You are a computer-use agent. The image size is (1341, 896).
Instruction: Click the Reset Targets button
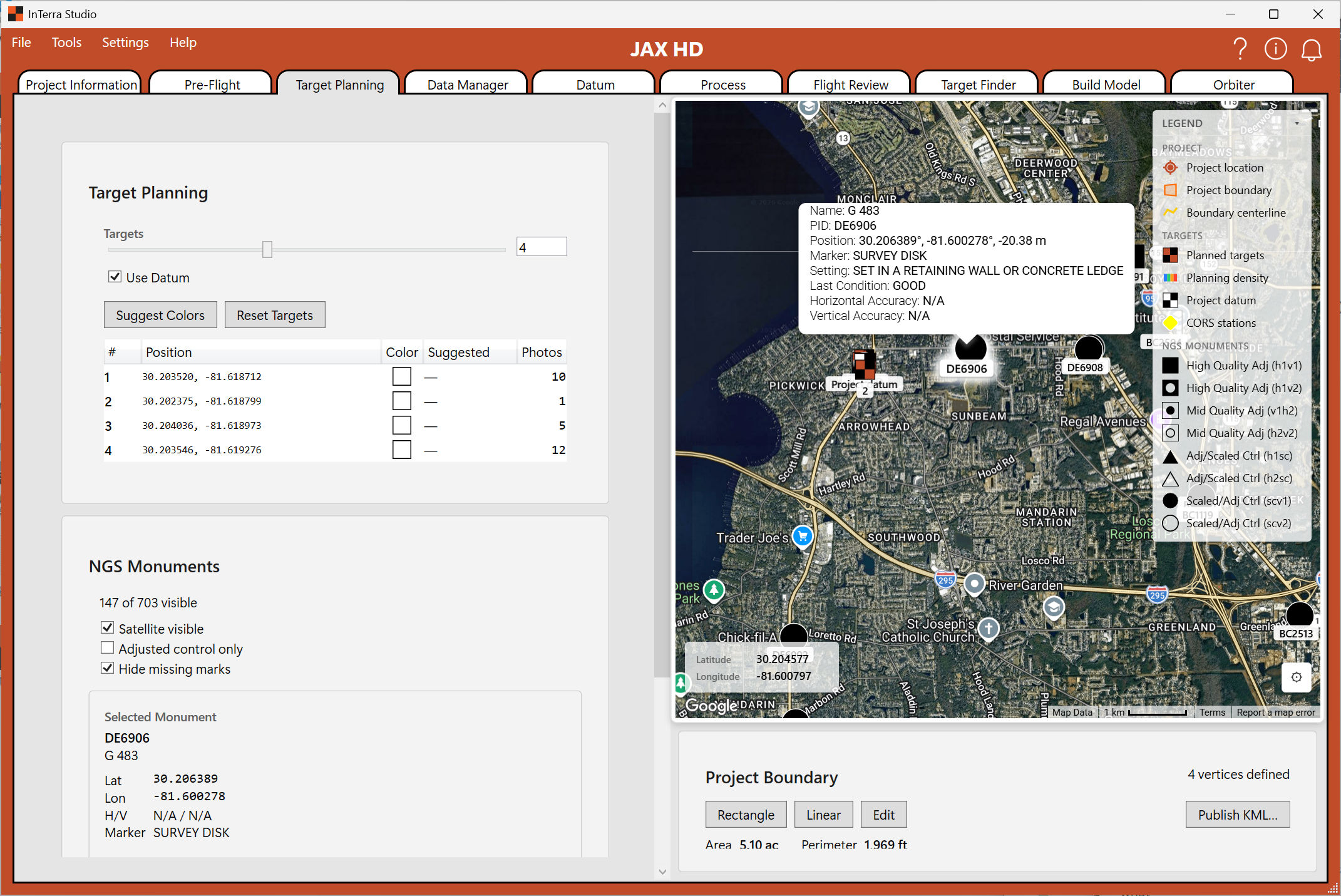tap(275, 315)
